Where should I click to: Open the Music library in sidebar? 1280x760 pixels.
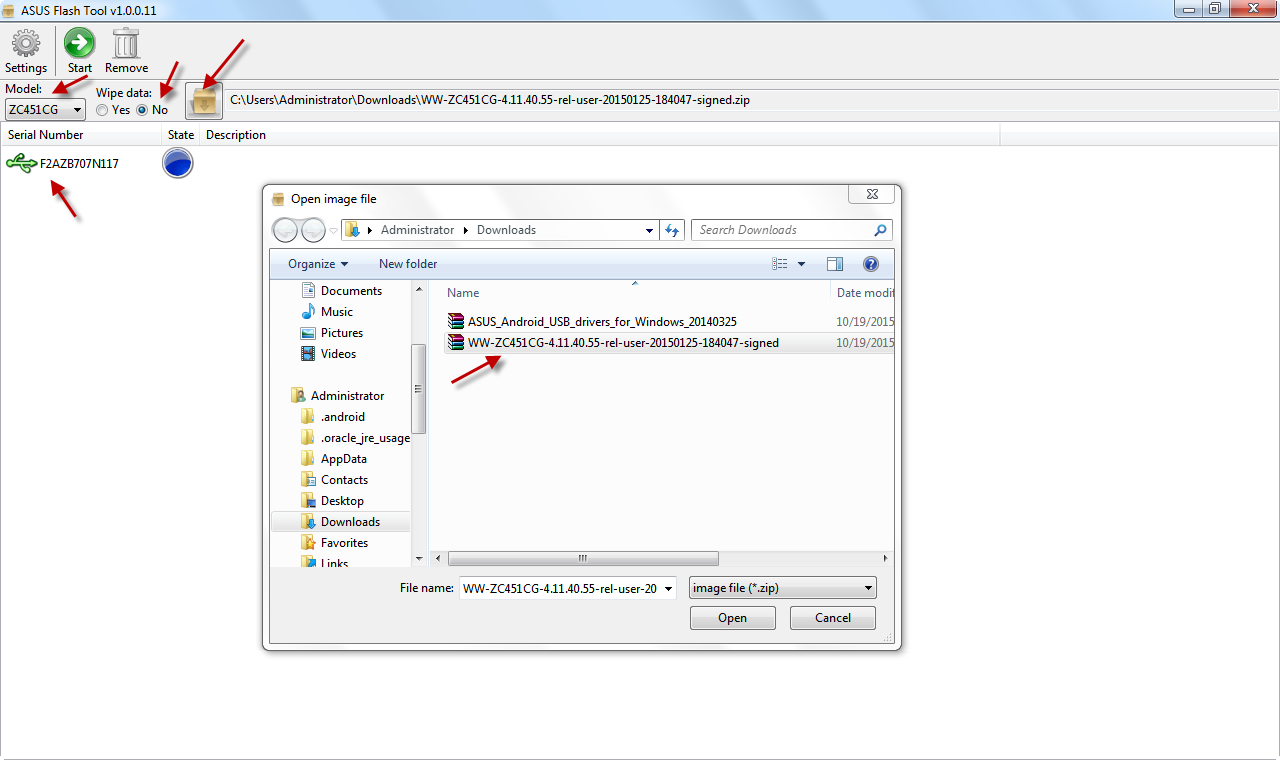click(x=328, y=312)
